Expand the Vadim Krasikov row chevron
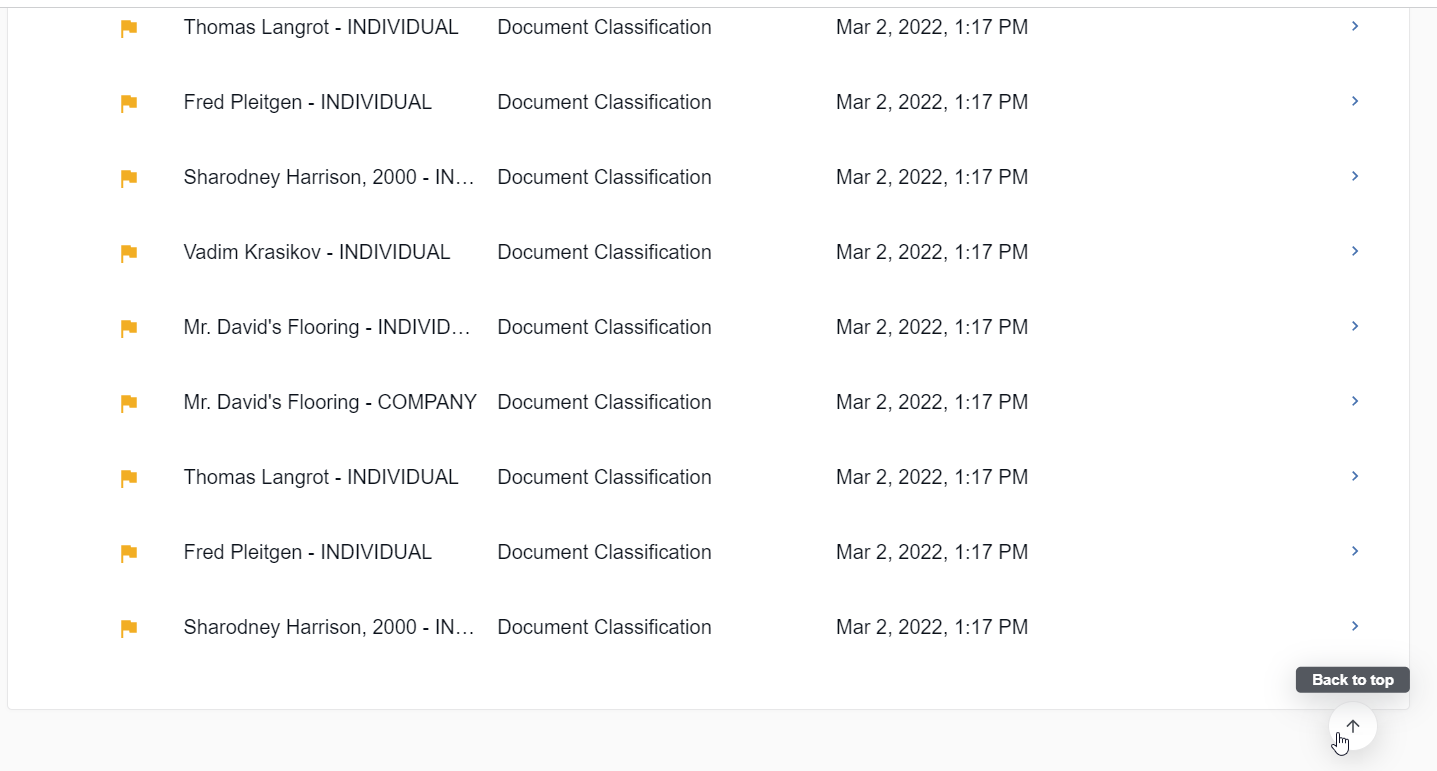Viewport: 1437px width, 771px height. [1355, 251]
